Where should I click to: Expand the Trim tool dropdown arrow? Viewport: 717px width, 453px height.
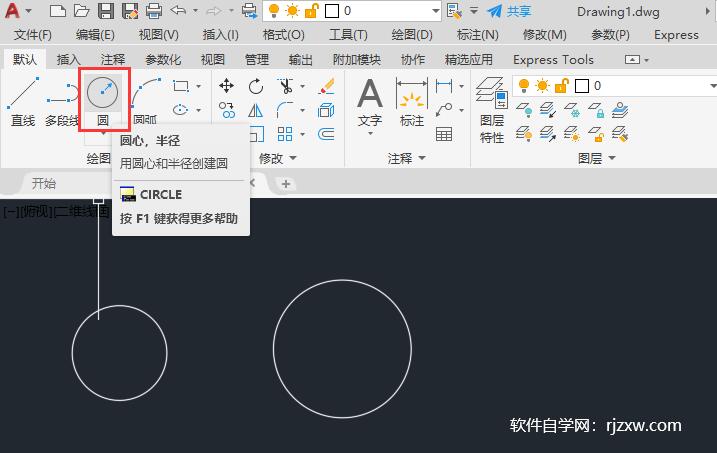(x=302, y=86)
